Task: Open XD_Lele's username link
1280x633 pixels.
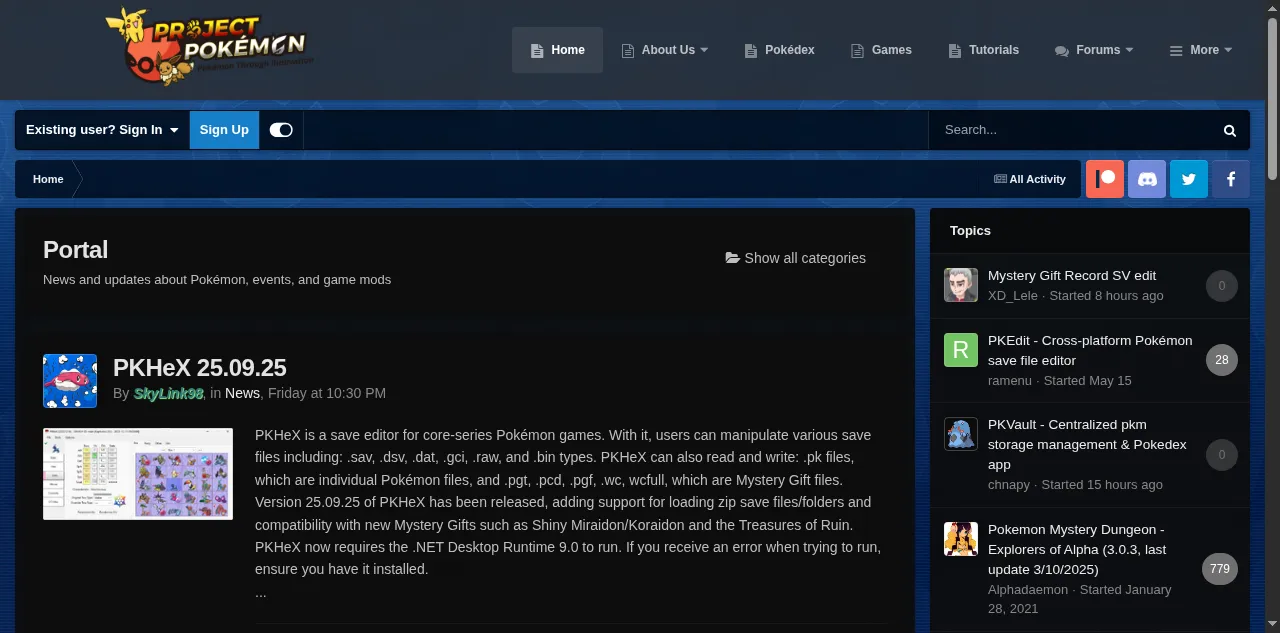Action: pos(1013,296)
